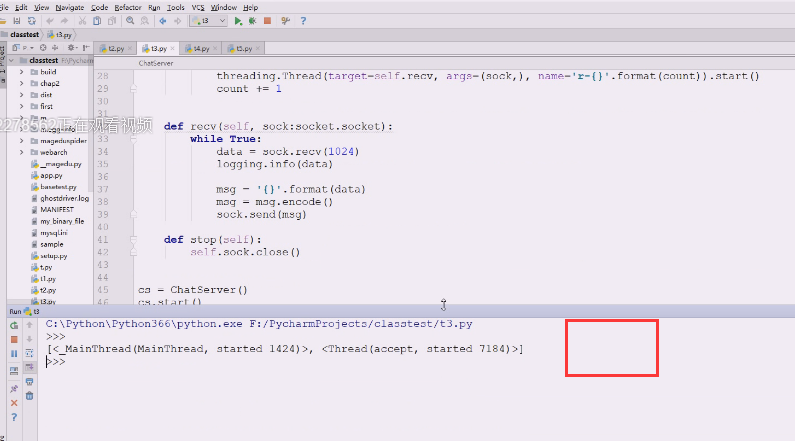Click the Redo arrow in toolbar
This screenshot has width=795, height=441.
click(64, 21)
